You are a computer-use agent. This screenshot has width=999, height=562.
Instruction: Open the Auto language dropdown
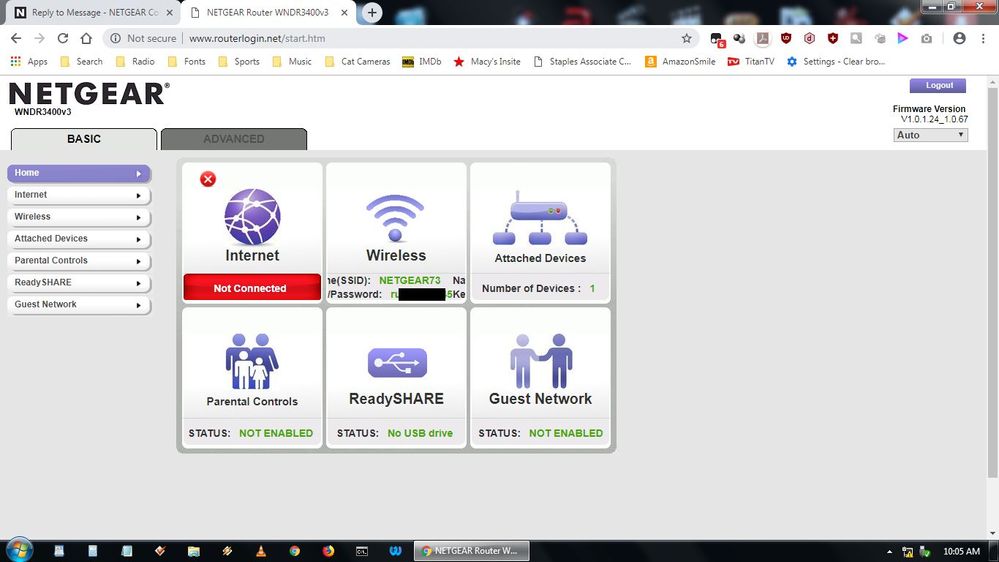[930, 135]
